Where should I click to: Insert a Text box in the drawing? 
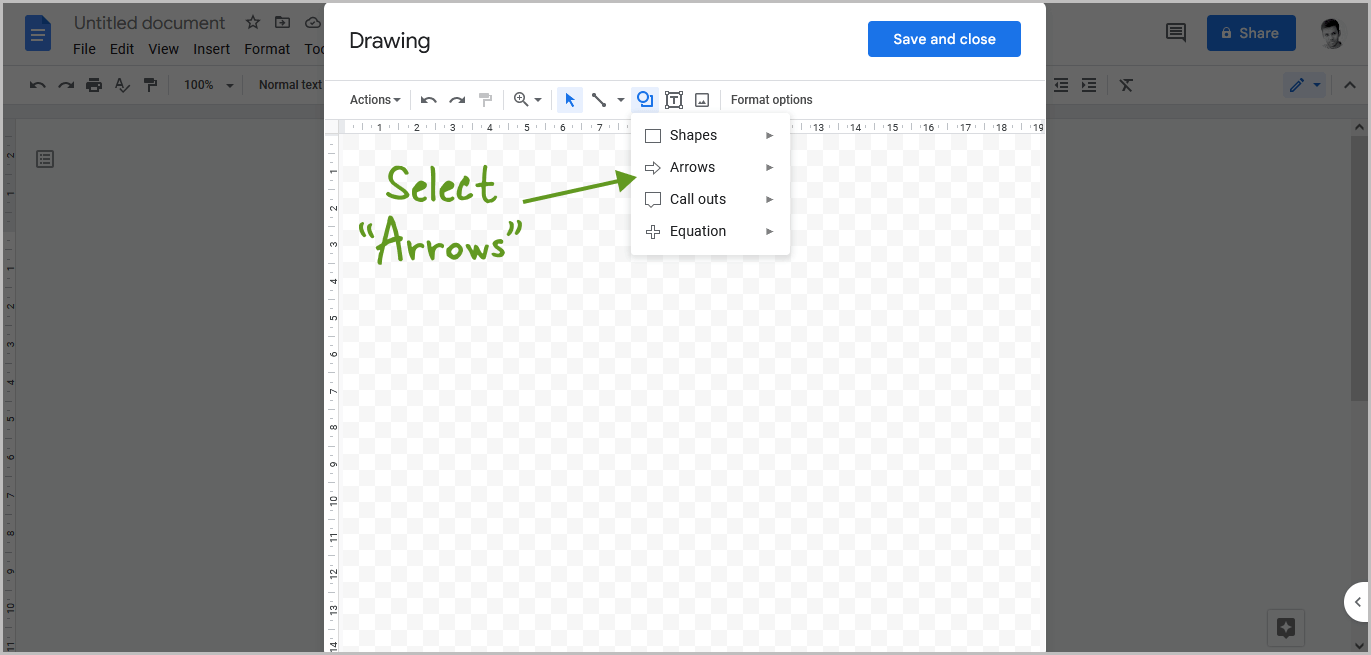tap(673, 99)
